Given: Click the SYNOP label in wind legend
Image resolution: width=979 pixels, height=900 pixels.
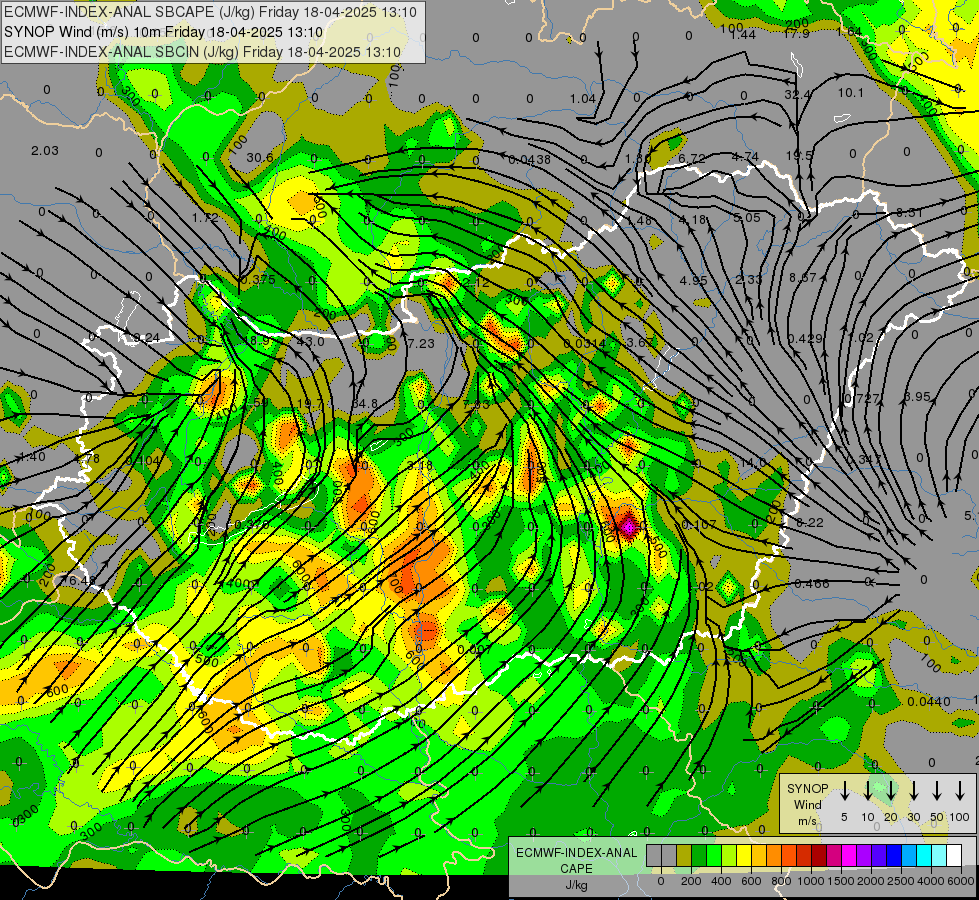Looking at the screenshot, I should coord(807,789).
